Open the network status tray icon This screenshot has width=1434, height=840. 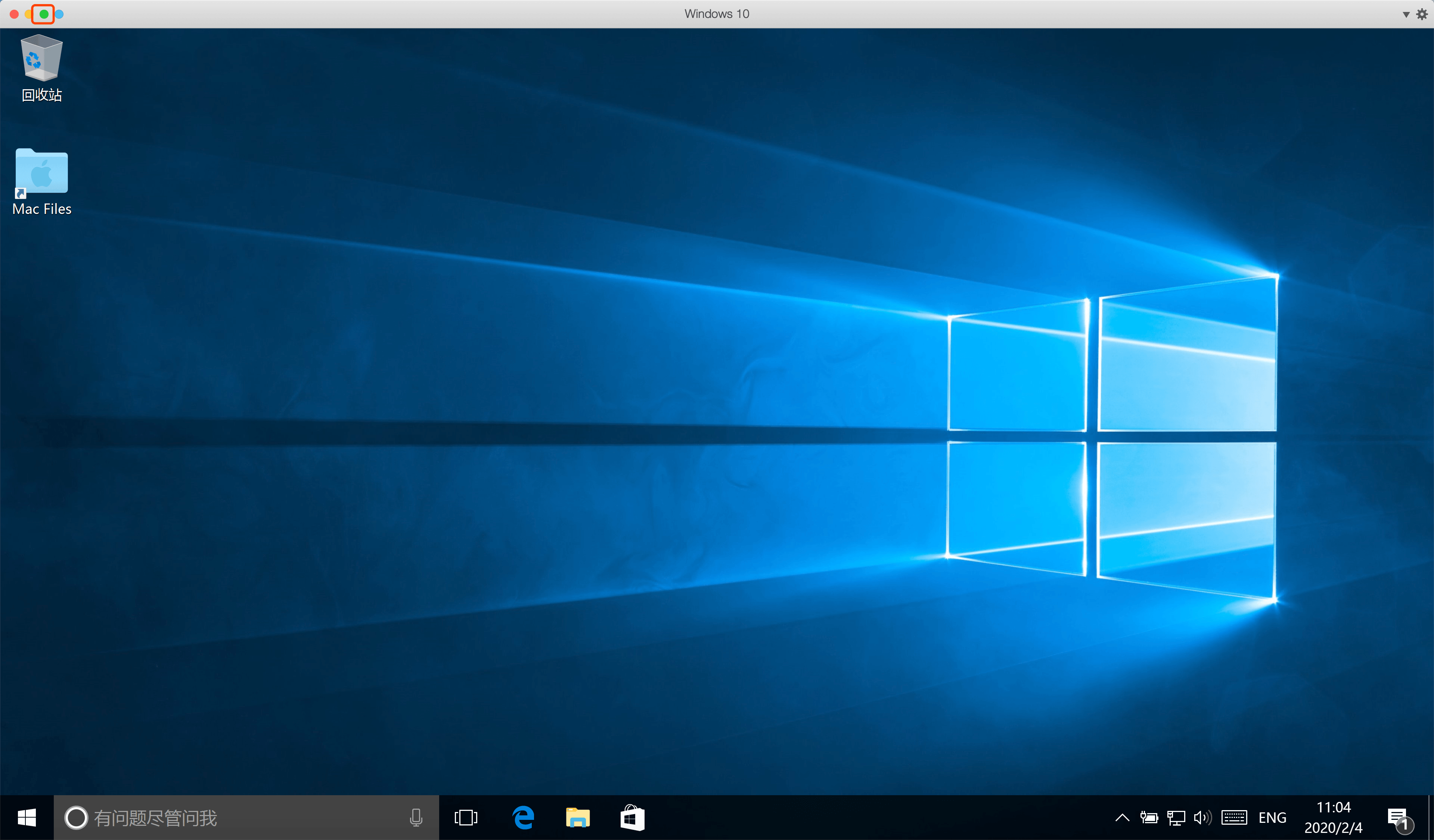(1176, 818)
